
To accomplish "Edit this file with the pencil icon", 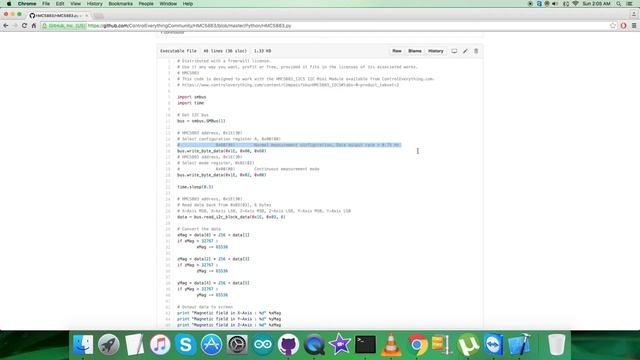I will click(465, 51).
